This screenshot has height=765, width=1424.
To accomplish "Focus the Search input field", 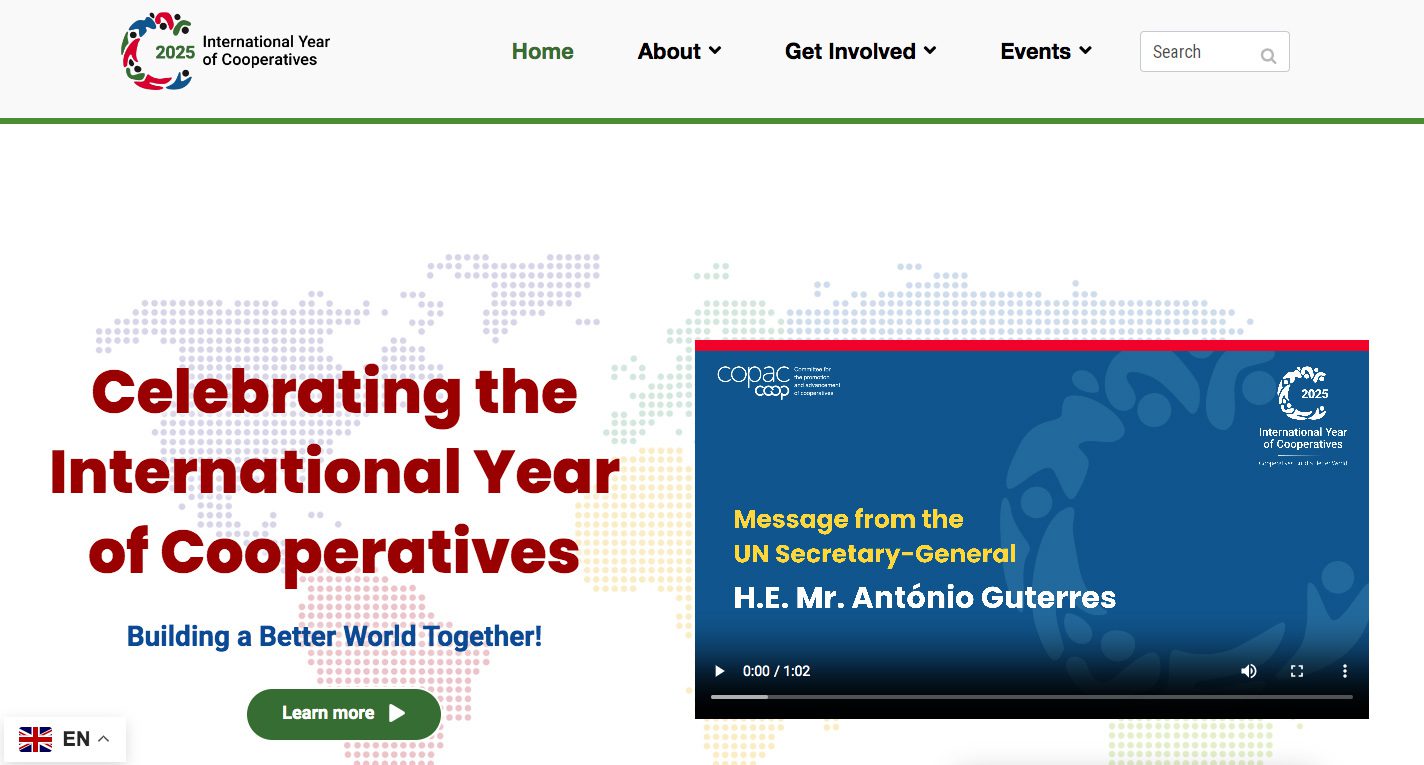I will click(x=1200, y=52).
